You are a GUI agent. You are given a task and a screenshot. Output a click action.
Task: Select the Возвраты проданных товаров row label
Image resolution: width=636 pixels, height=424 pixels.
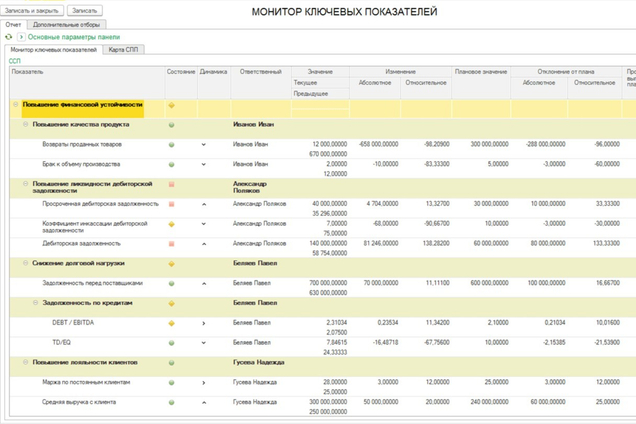point(82,144)
